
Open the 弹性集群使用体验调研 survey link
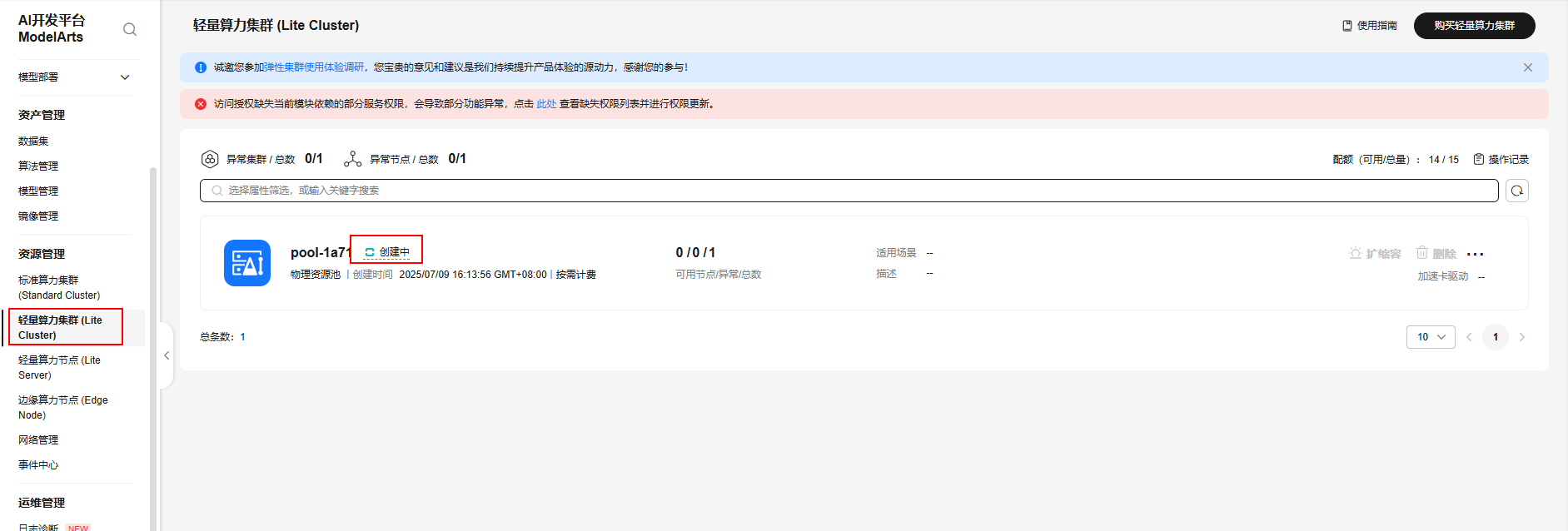point(314,67)
